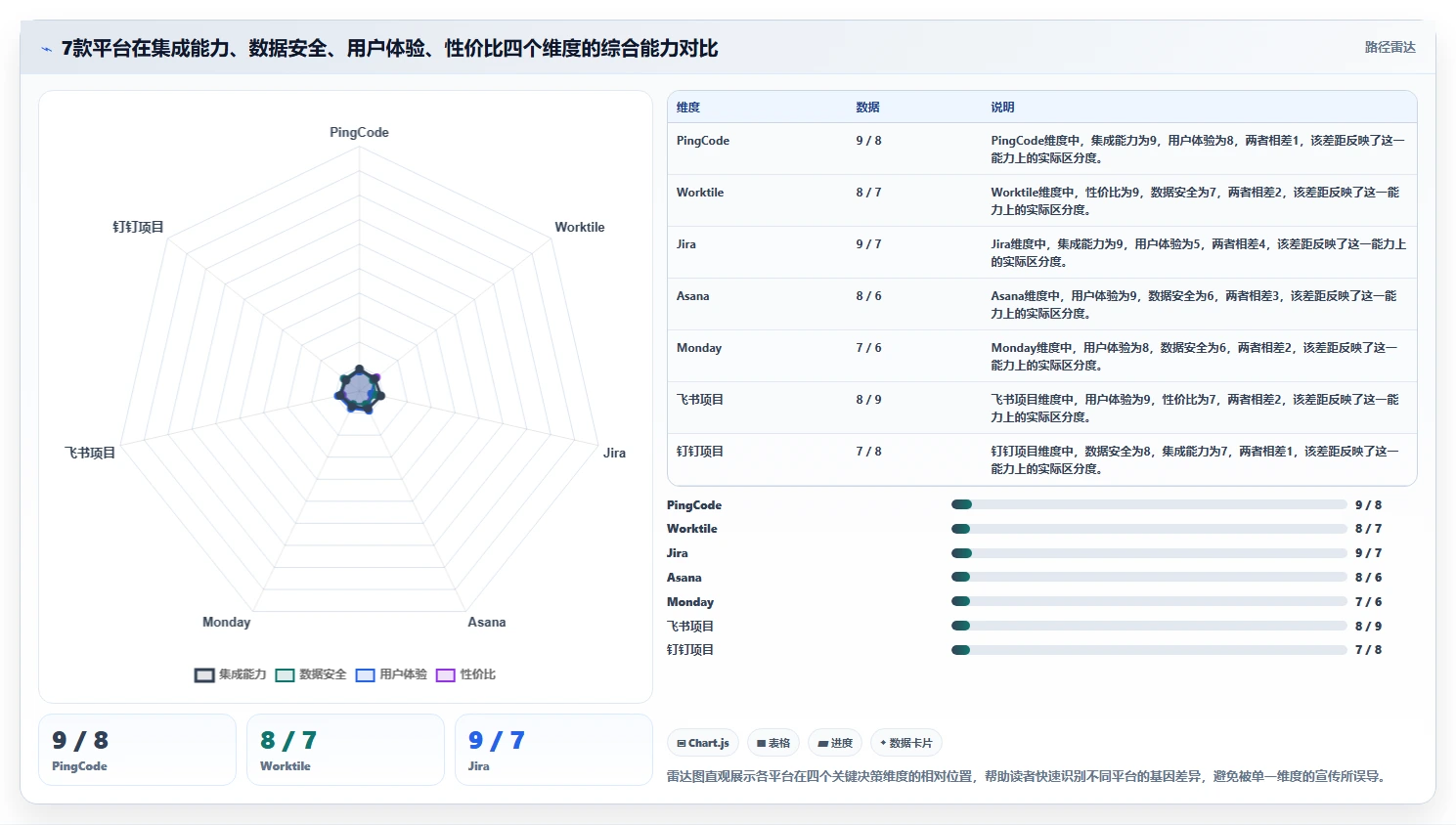Click the Chart.js tag
The width and height of the screenshot is (1456, 825).
[x=703, y=743]
